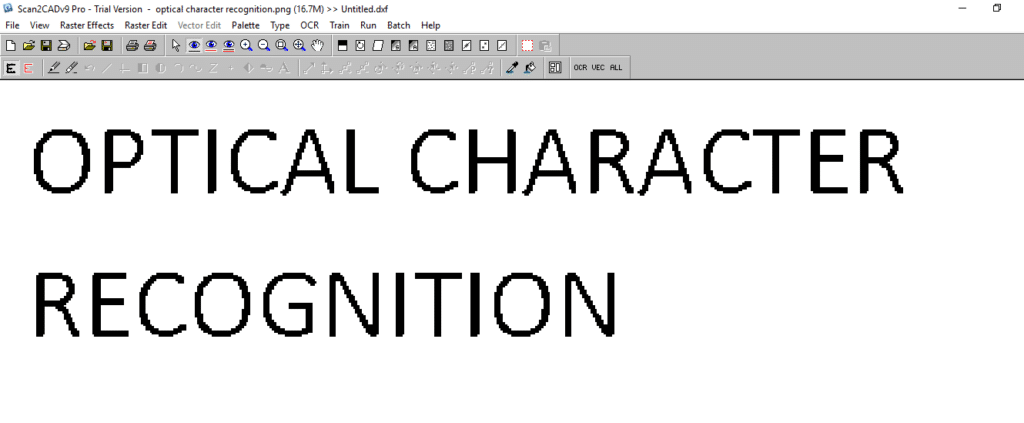
Task: Click the dense dotted raster effect icon
Action: pos(449,46)
